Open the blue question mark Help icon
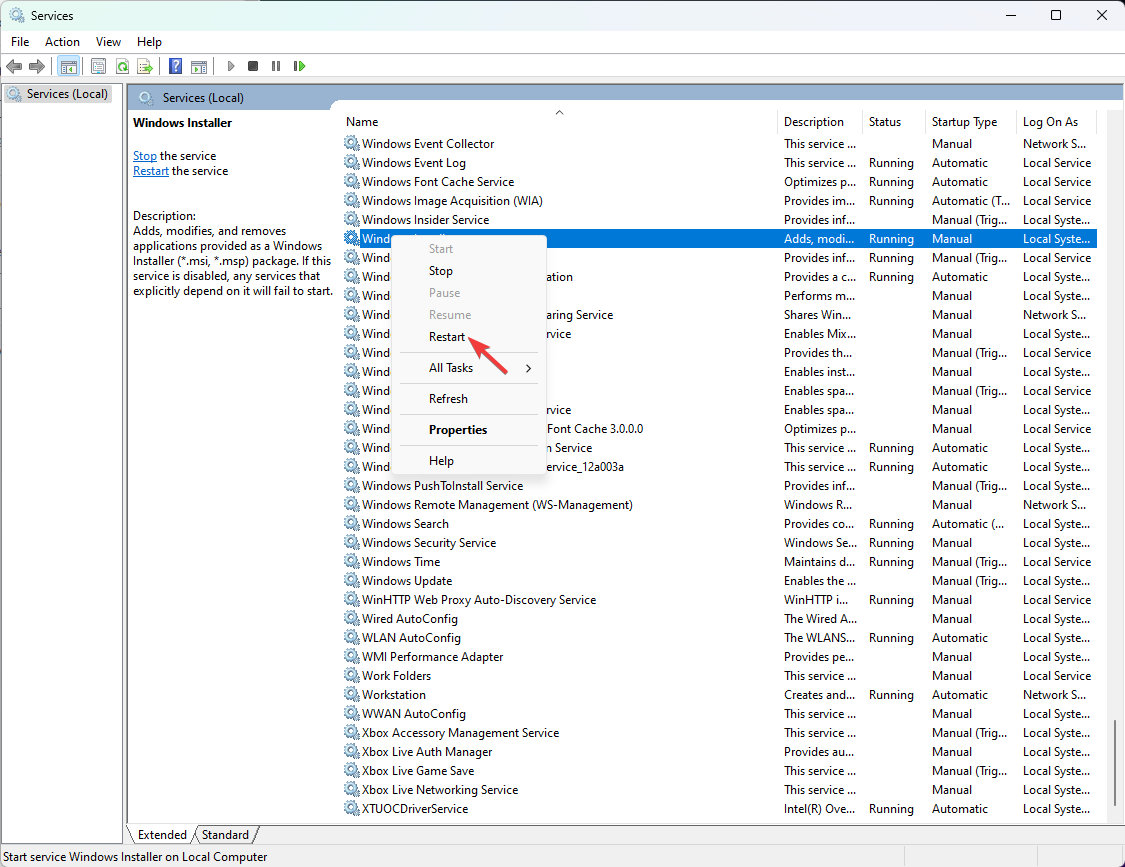This screenshot has width=1125, height=867. coord(175,66)
